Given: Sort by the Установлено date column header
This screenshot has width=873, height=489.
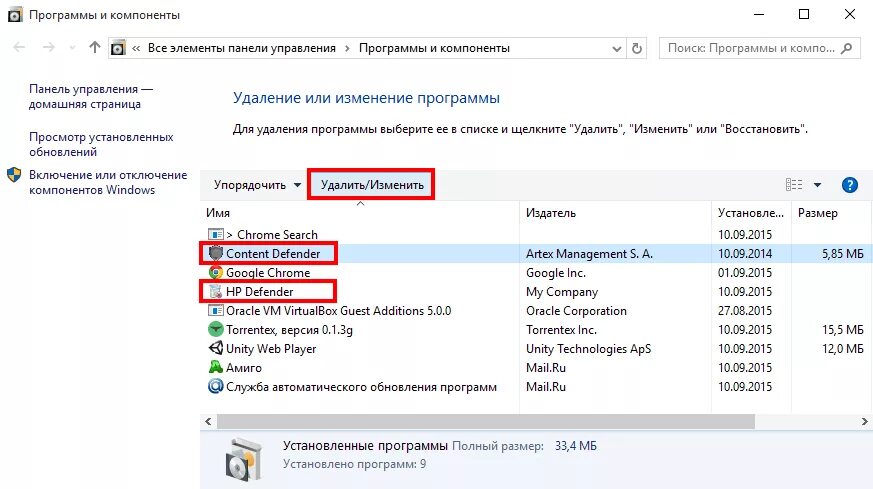Looking at the screenshot, I should [751, 213].
